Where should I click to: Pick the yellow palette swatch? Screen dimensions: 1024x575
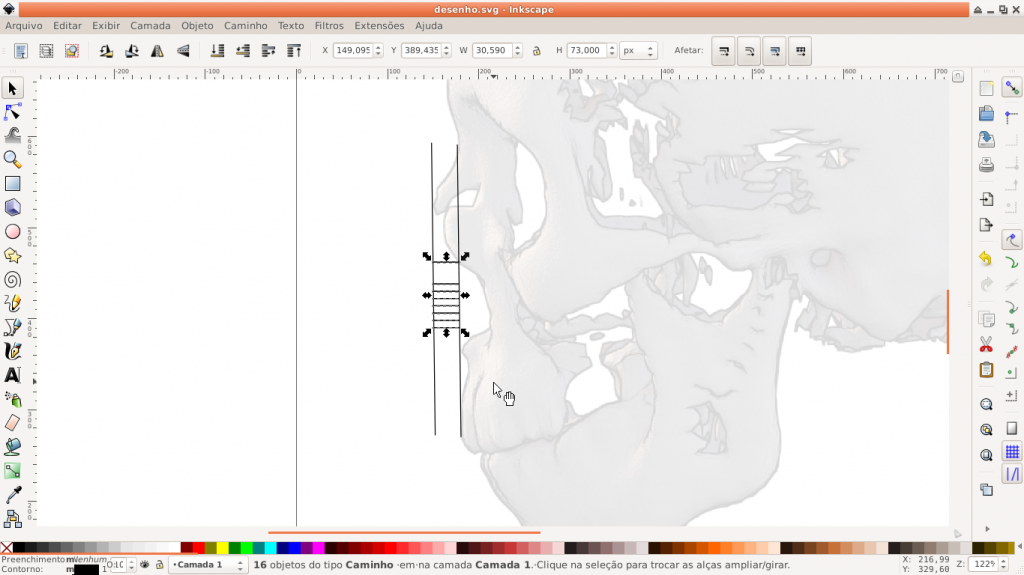pos(223,548)
